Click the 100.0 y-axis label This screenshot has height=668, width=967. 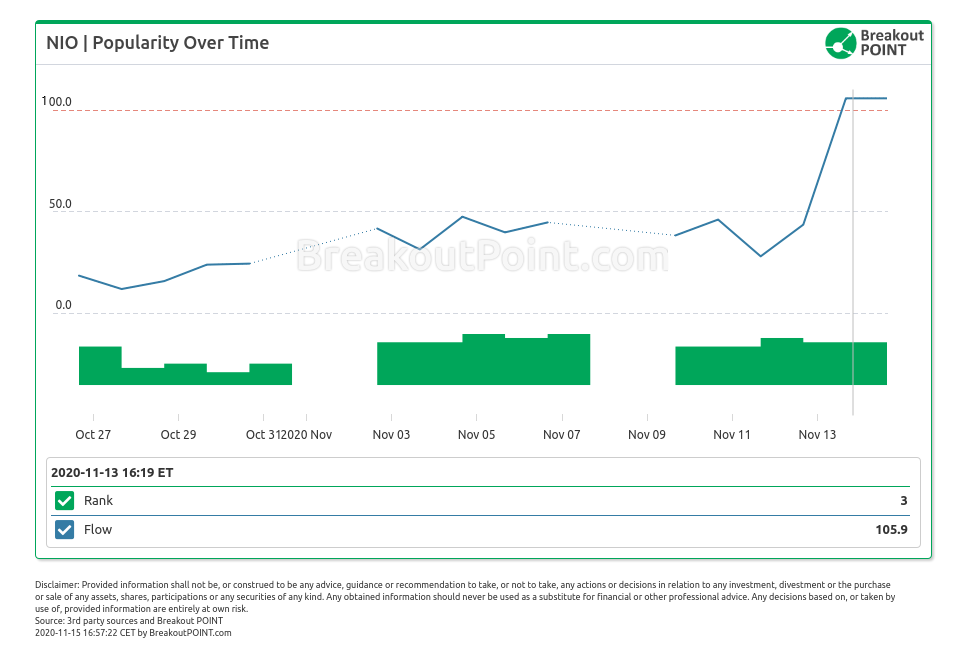[56, 101]
